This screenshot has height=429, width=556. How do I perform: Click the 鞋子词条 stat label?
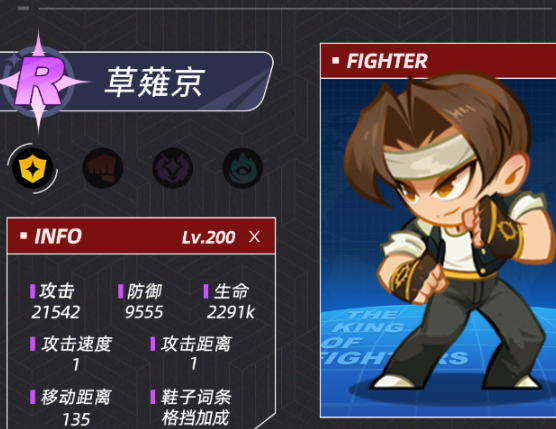point(196,397)
